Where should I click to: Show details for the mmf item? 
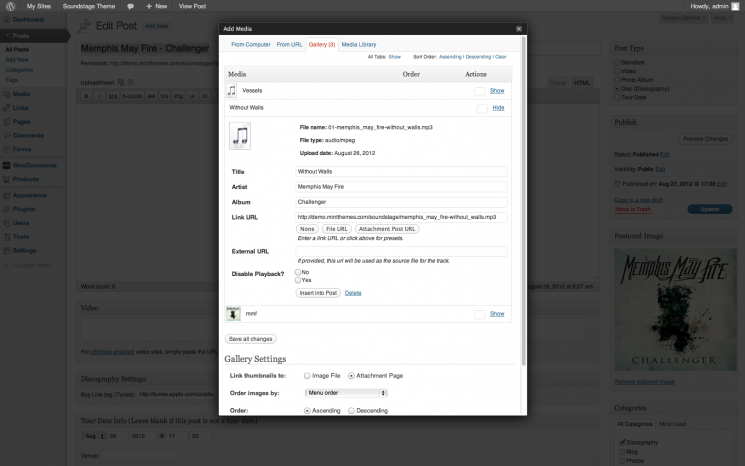[x=497, y=314]
